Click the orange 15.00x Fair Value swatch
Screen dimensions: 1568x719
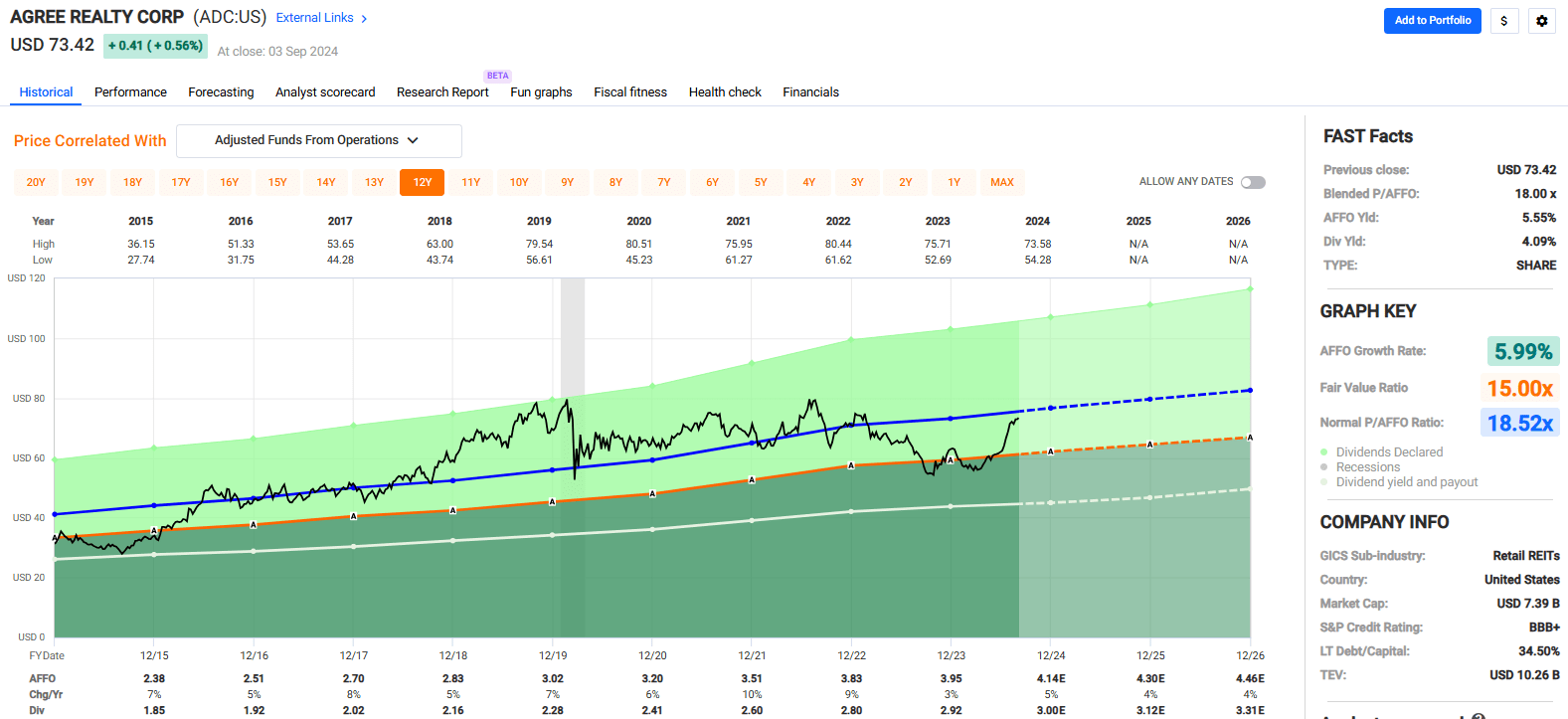(1520, 388)
